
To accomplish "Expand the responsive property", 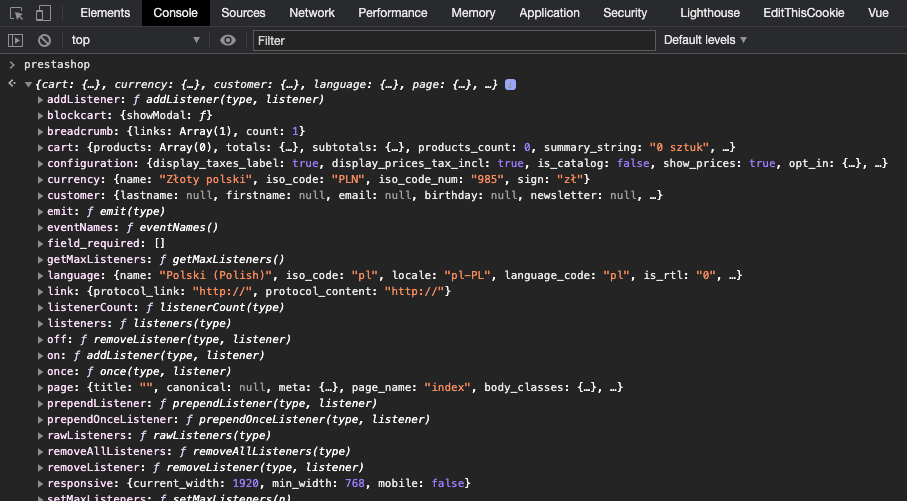I will click(40, 484).
